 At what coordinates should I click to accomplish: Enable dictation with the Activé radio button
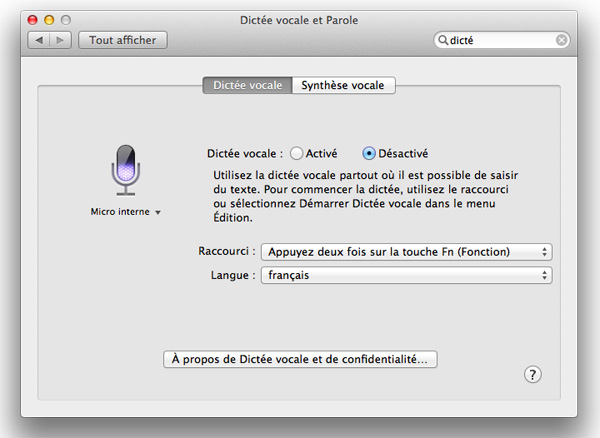pos(296,154)
